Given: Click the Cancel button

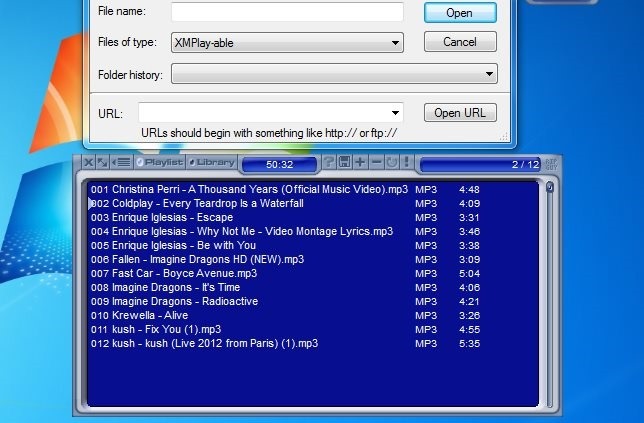Looking at the screenshot, I should (460, 42).
